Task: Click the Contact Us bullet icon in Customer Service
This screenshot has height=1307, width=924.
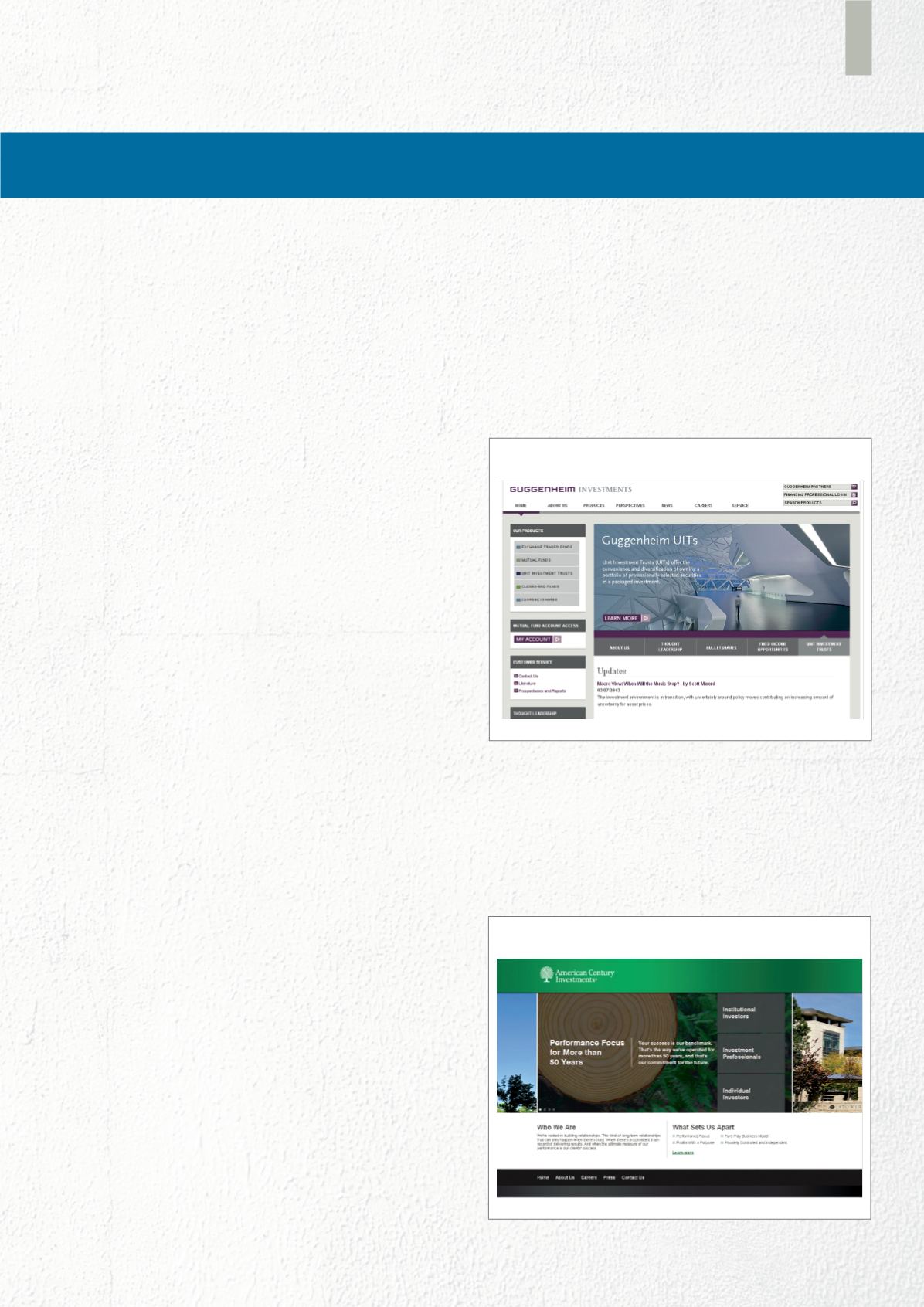Action: (x=516, y=676)
